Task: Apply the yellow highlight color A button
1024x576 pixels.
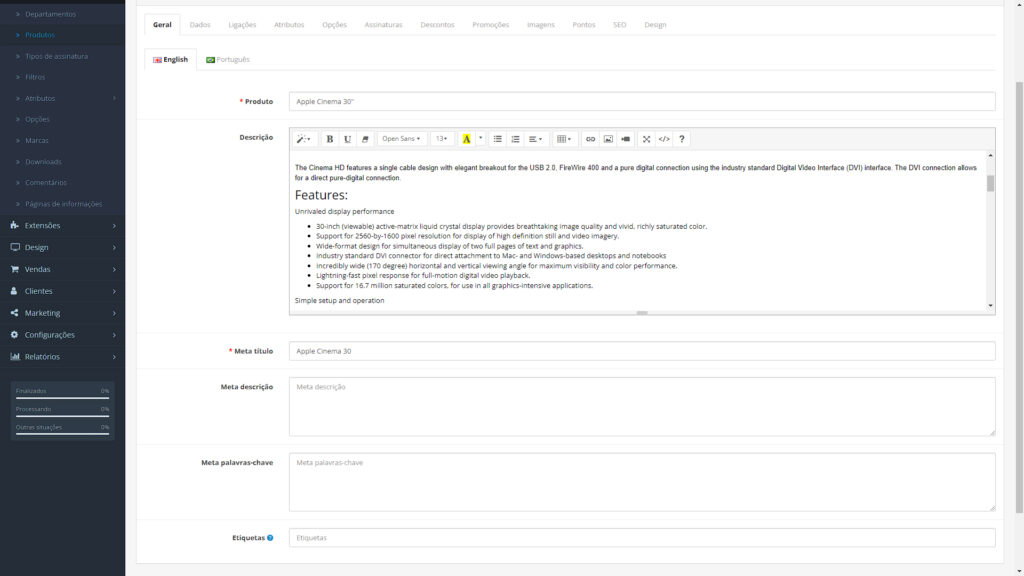Action: coord(466,139)
